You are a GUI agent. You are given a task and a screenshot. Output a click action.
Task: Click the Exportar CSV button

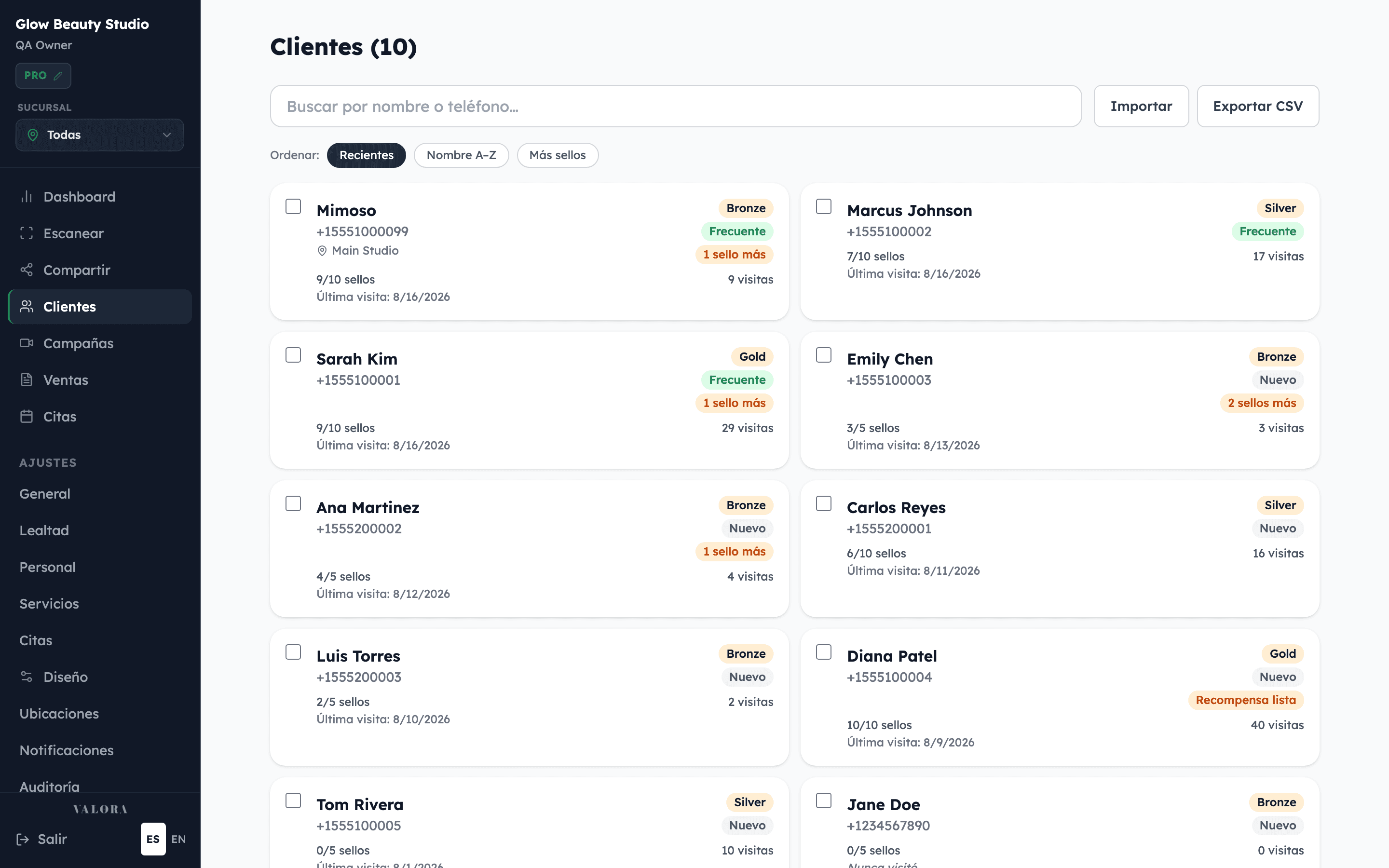[x=1257, y=106]
